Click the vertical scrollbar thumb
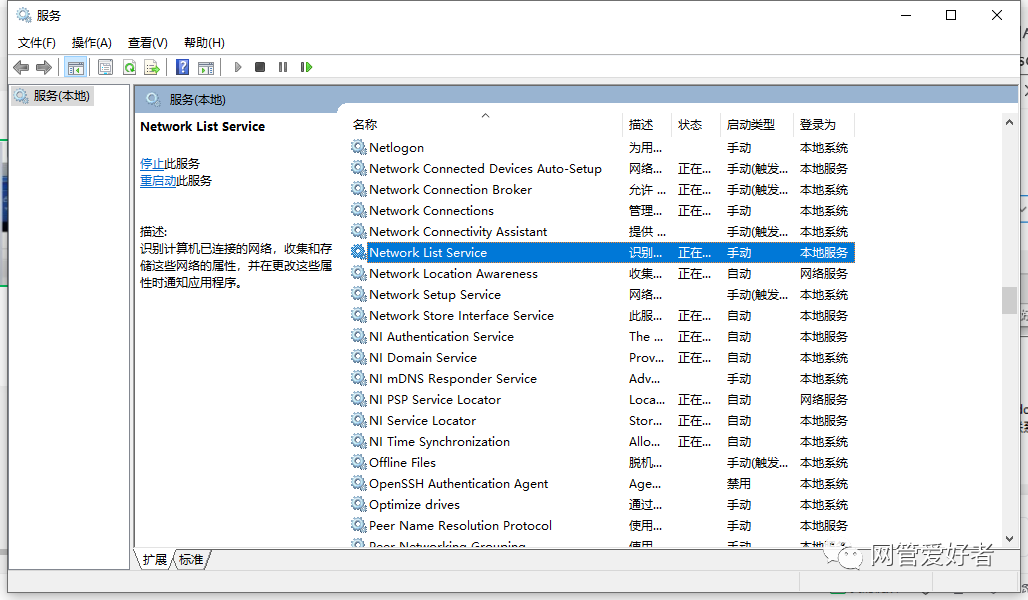The image size is (1028, 600). pyautogui.click(x=1010, y=300)
